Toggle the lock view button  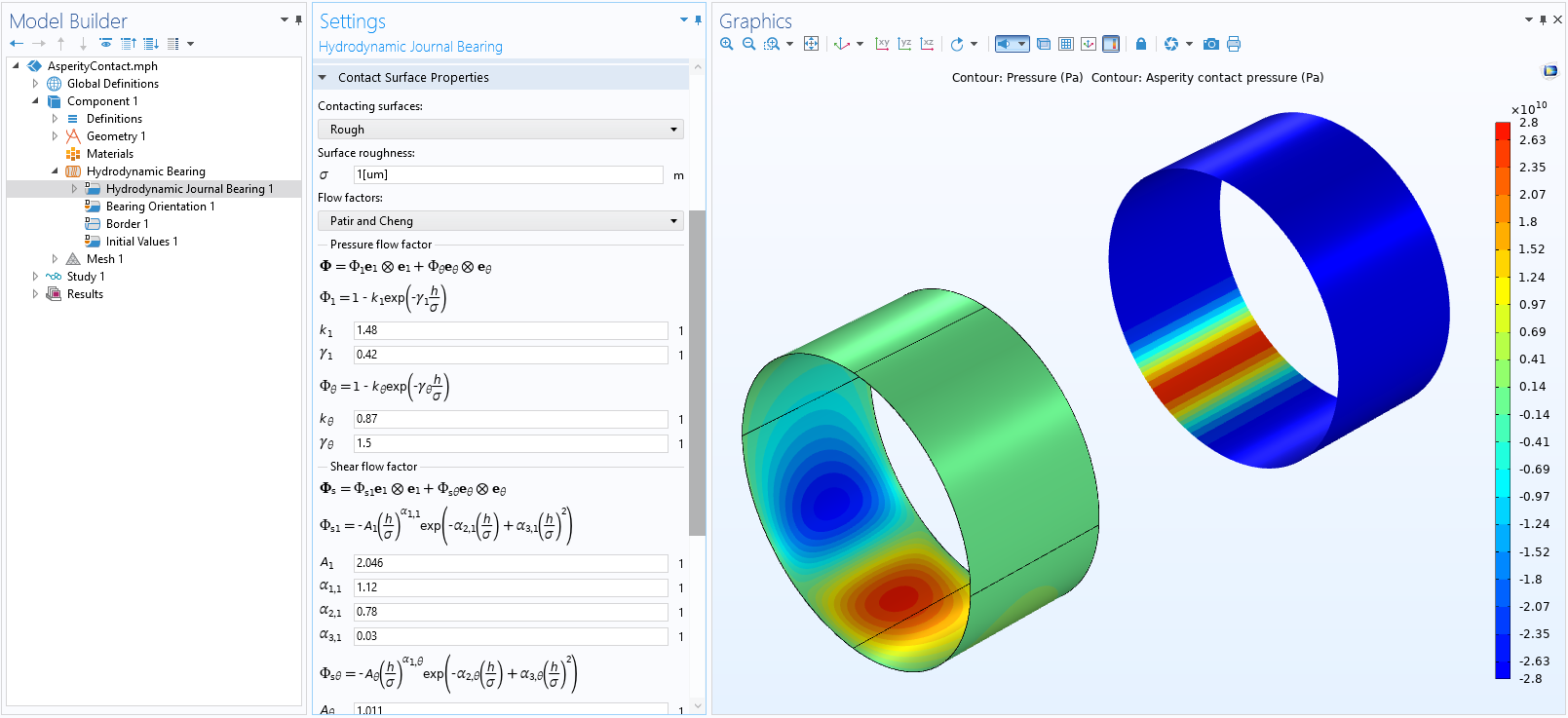[x=1141, y=44]
